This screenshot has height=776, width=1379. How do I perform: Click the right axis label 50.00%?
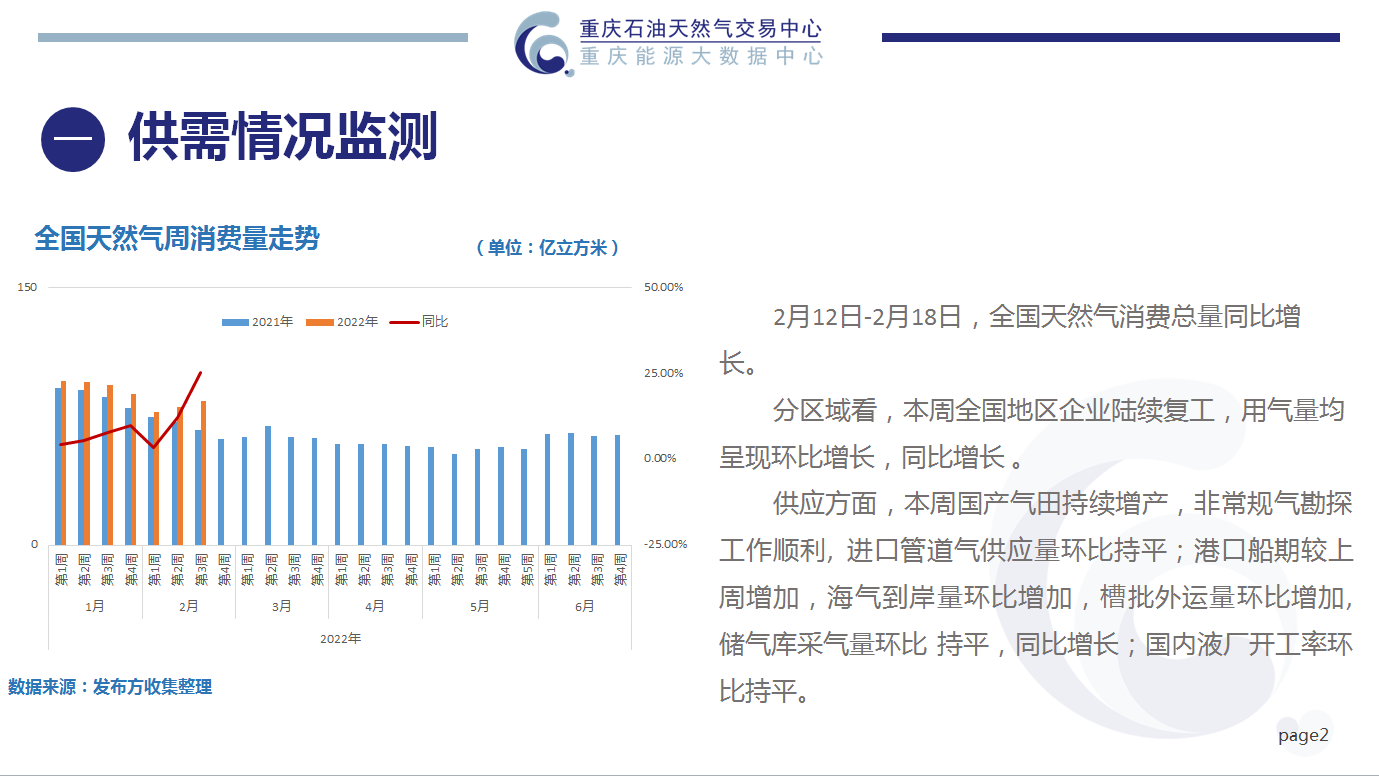coord(663,287)
